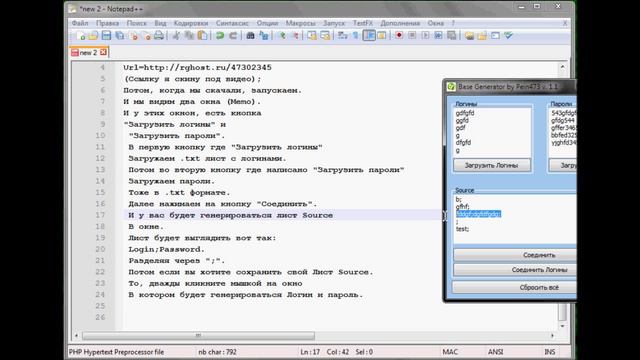Click 'PHP Hypertext Preprocessor file' in the status bar
640x360 pixels.
coord(116,352)
